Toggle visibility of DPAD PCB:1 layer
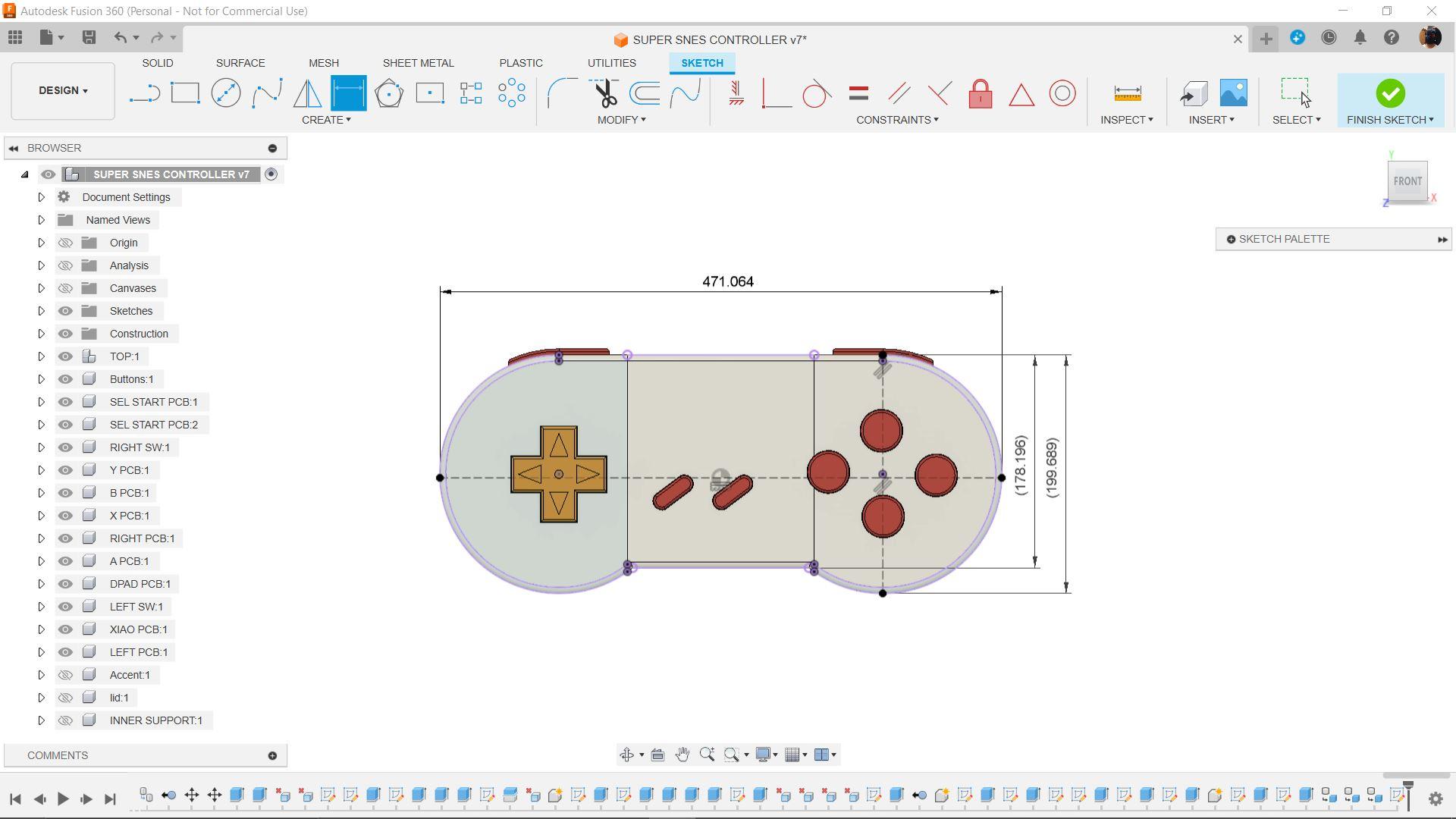This screenshot has height=819, width=1456. pyautogui.click(x=65, y=583)
